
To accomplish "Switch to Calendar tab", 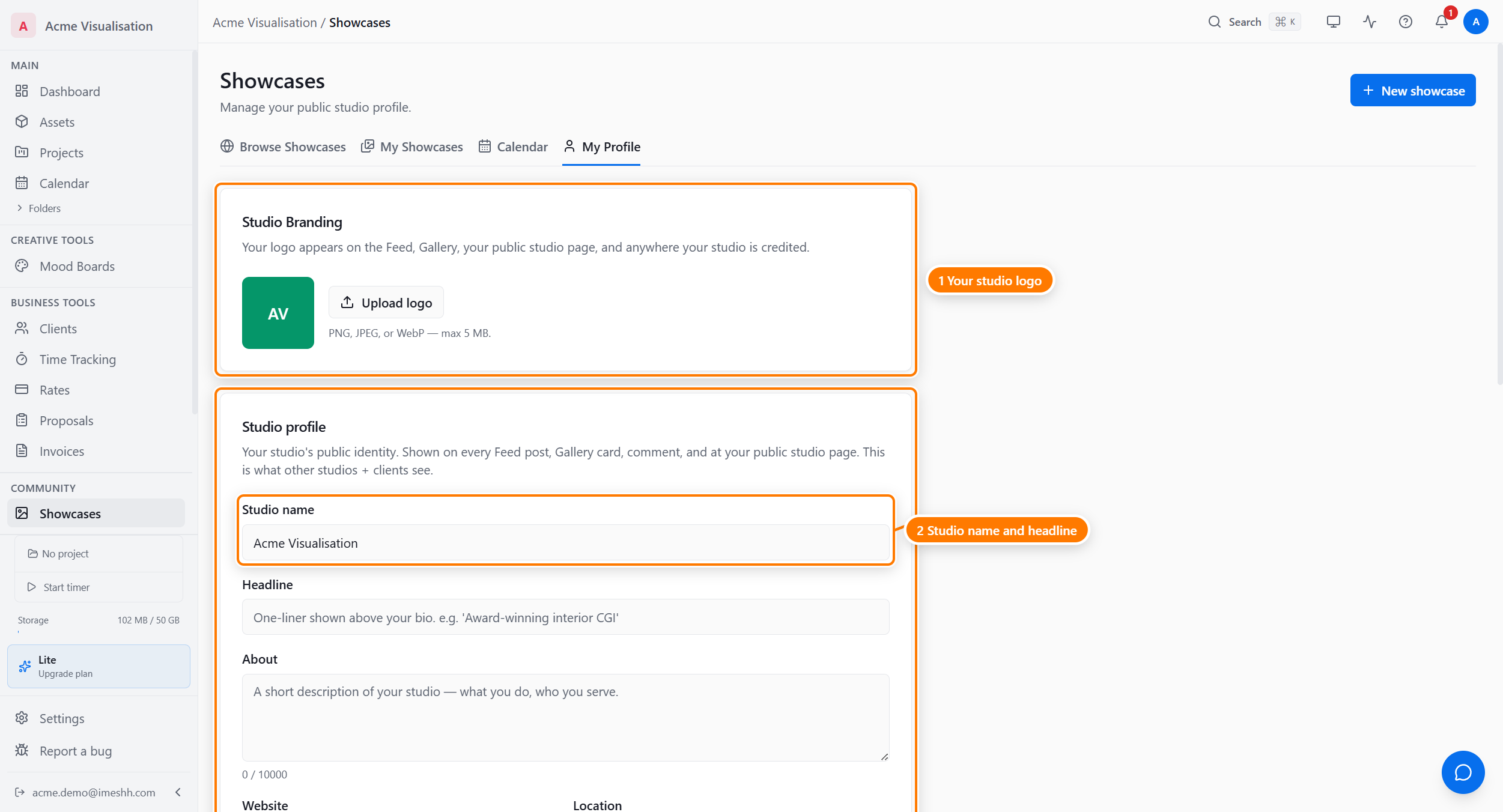I will (513, 147).
